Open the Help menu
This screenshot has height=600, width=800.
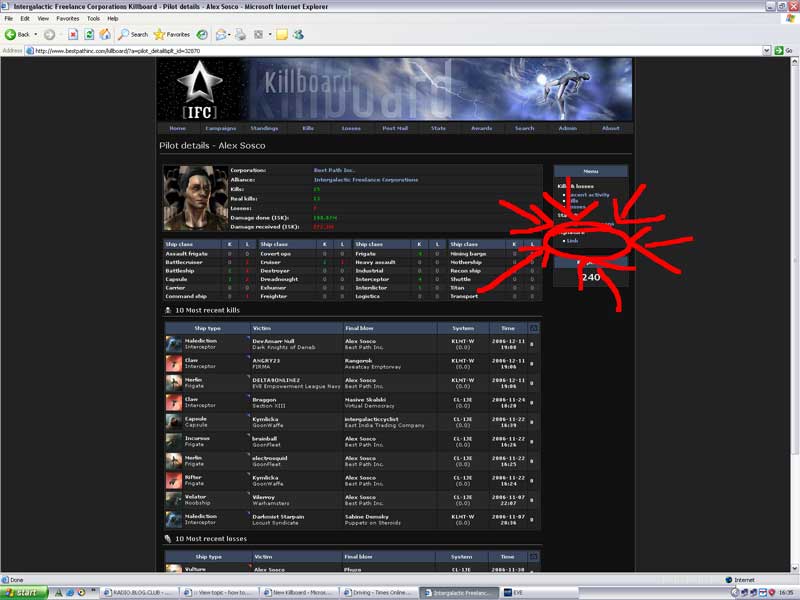tap(113, 18)
